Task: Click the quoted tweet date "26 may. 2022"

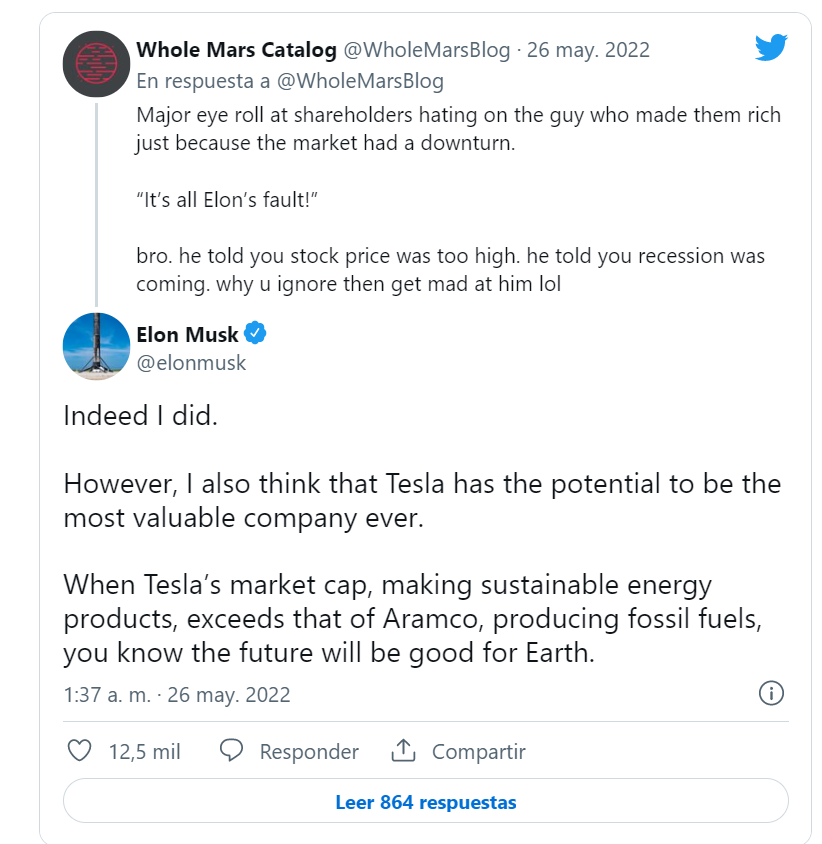Action: coord(589,50)
